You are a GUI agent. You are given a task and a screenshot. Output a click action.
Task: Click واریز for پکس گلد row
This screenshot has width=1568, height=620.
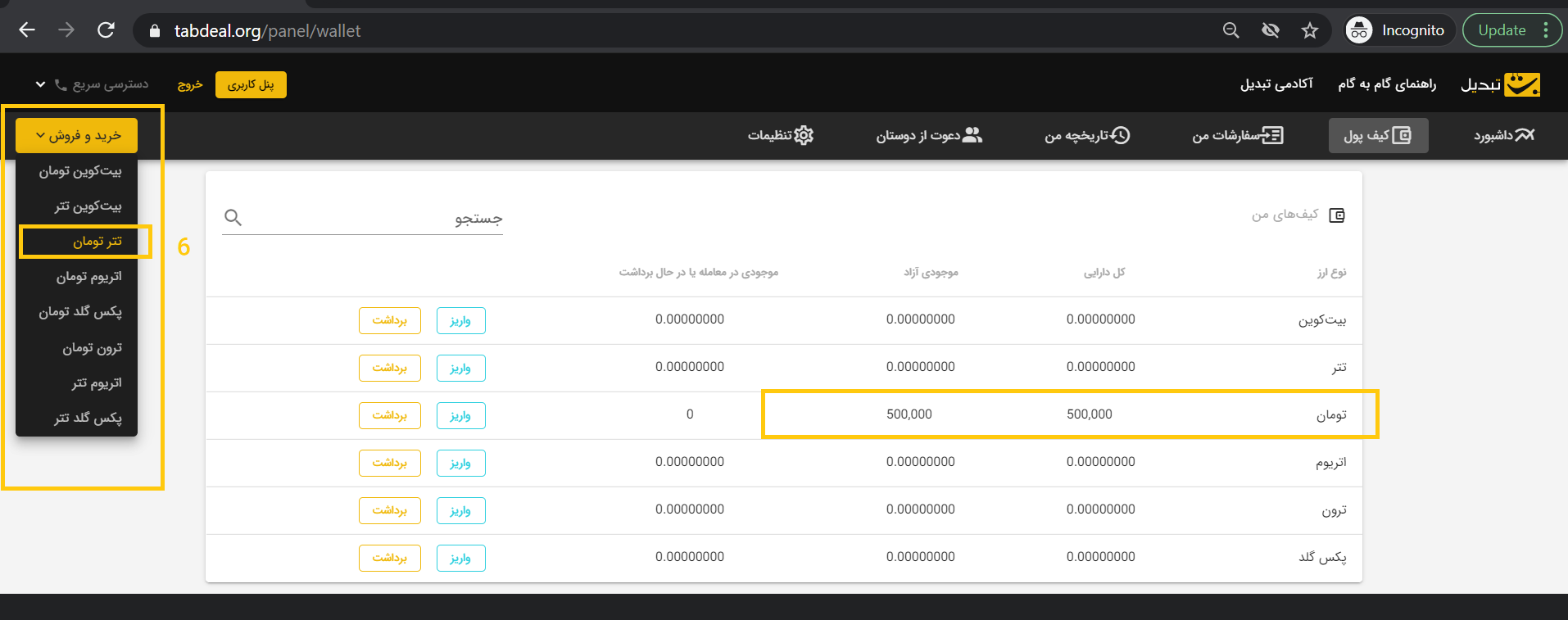point(460,558)
